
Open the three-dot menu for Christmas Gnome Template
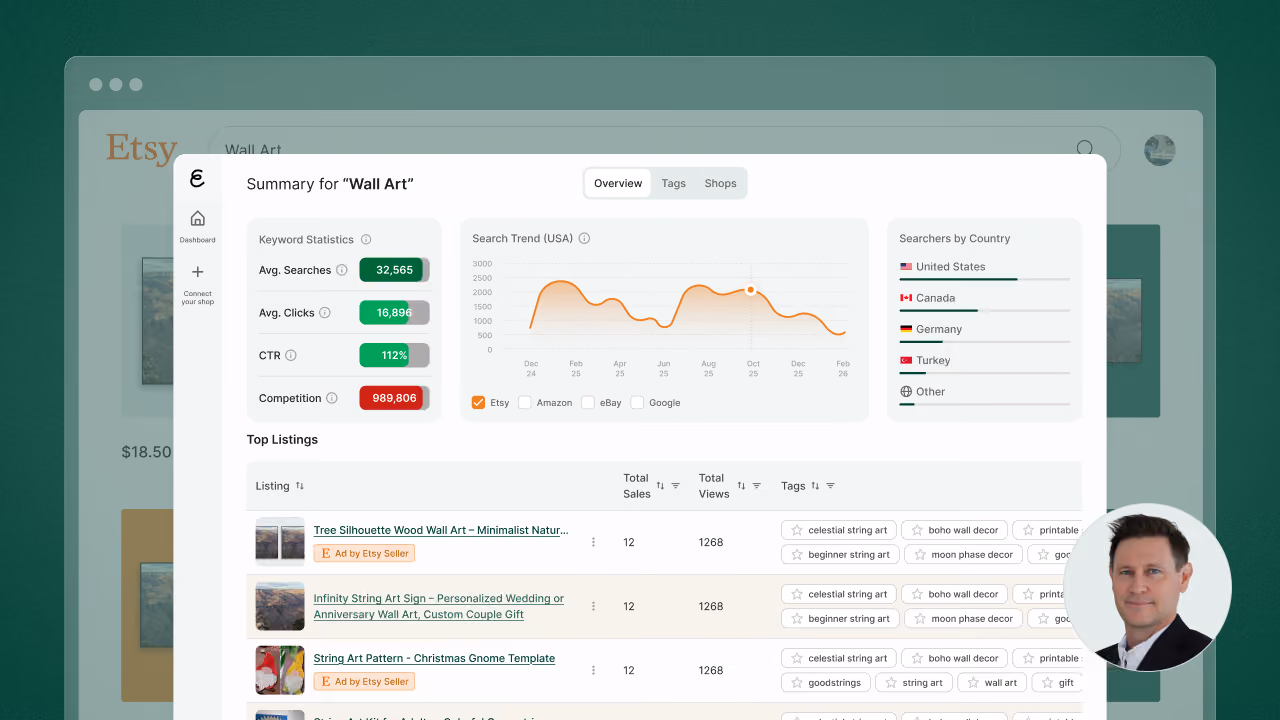[x=593, y=670]
